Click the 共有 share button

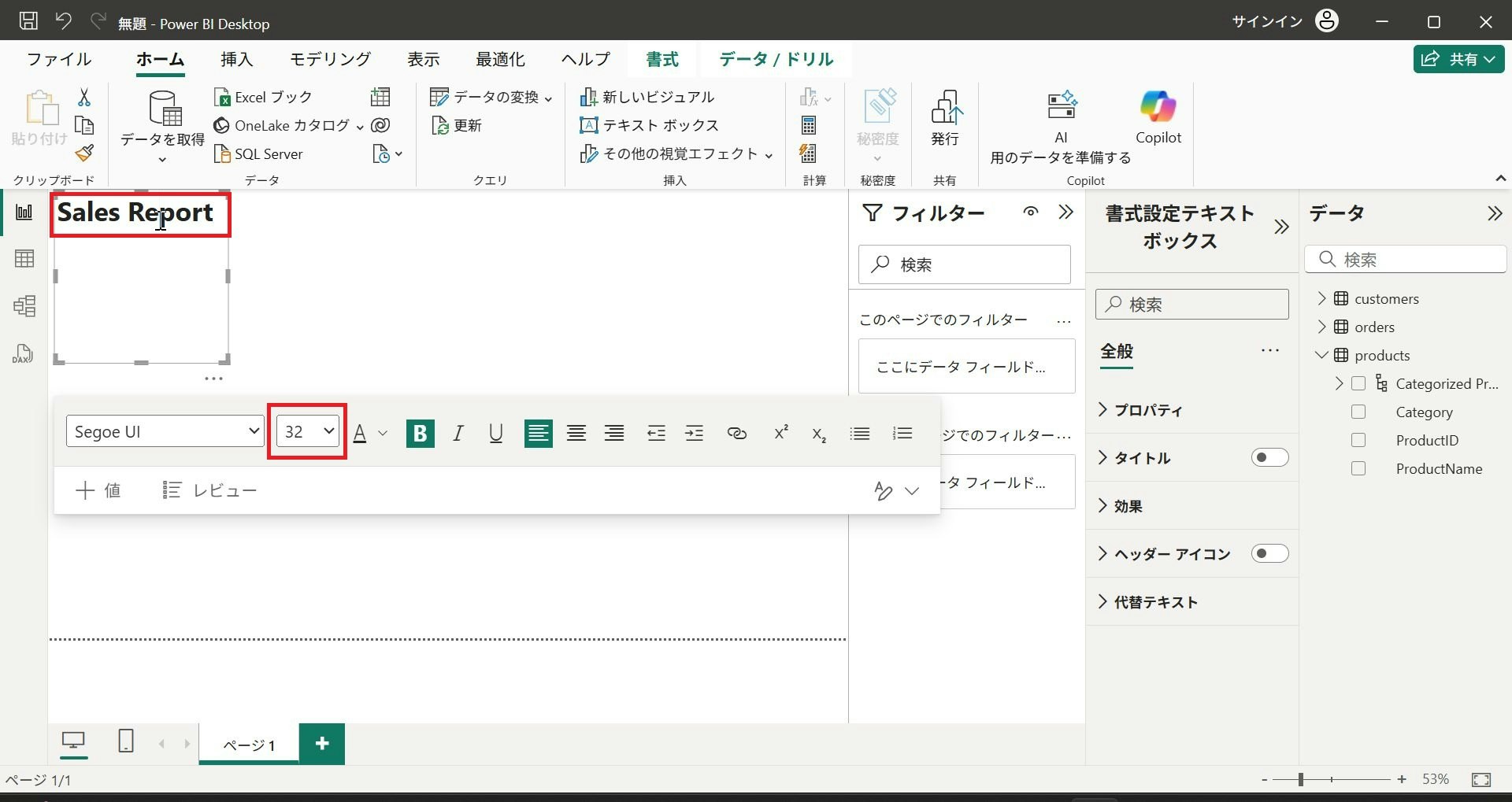(x=1458, y=59)
